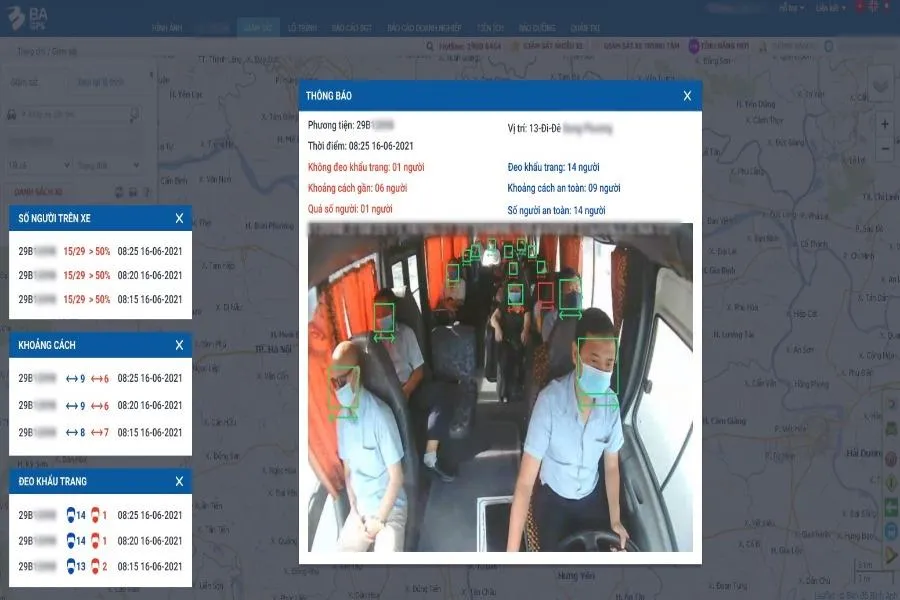Close the Số Người Trên Xe panel

[x=179, y=218]
